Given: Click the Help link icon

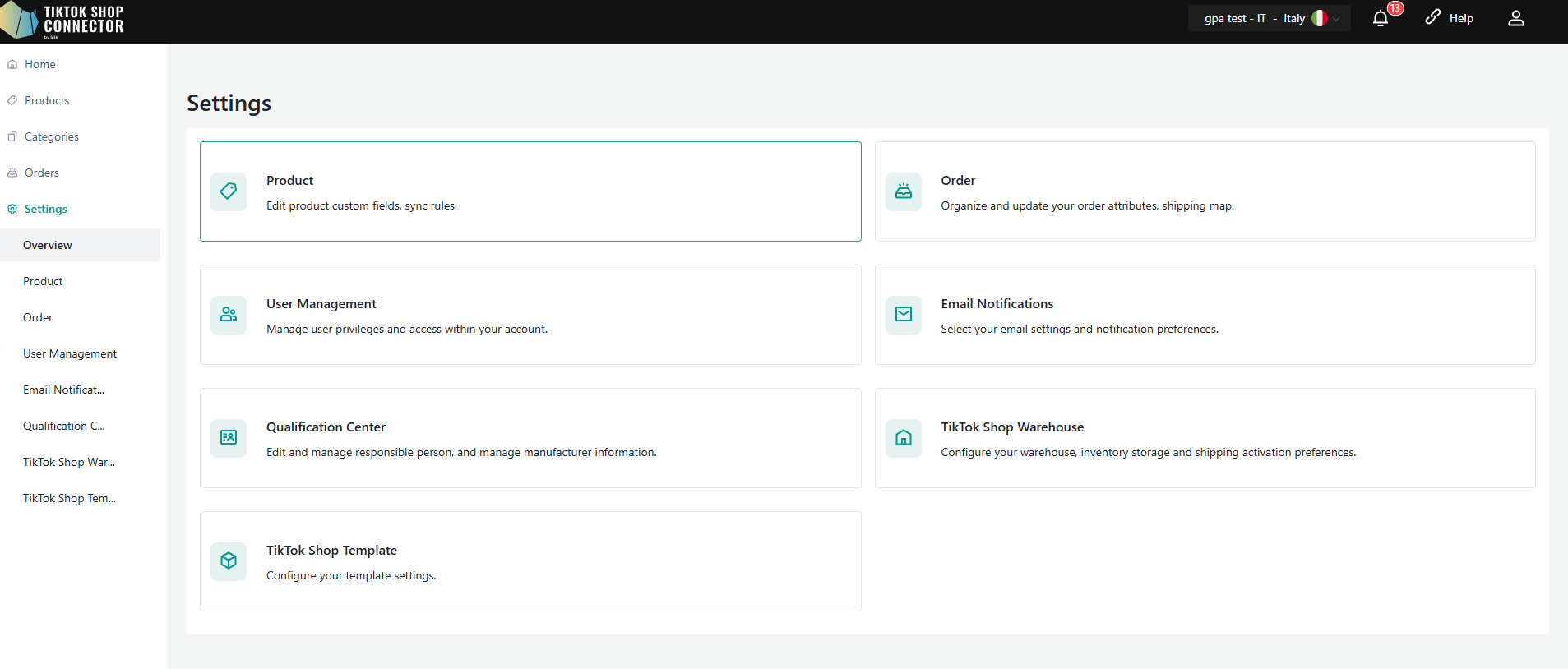Looking at the screenshot, I should pyautogui.click(x=1433, y=17).
